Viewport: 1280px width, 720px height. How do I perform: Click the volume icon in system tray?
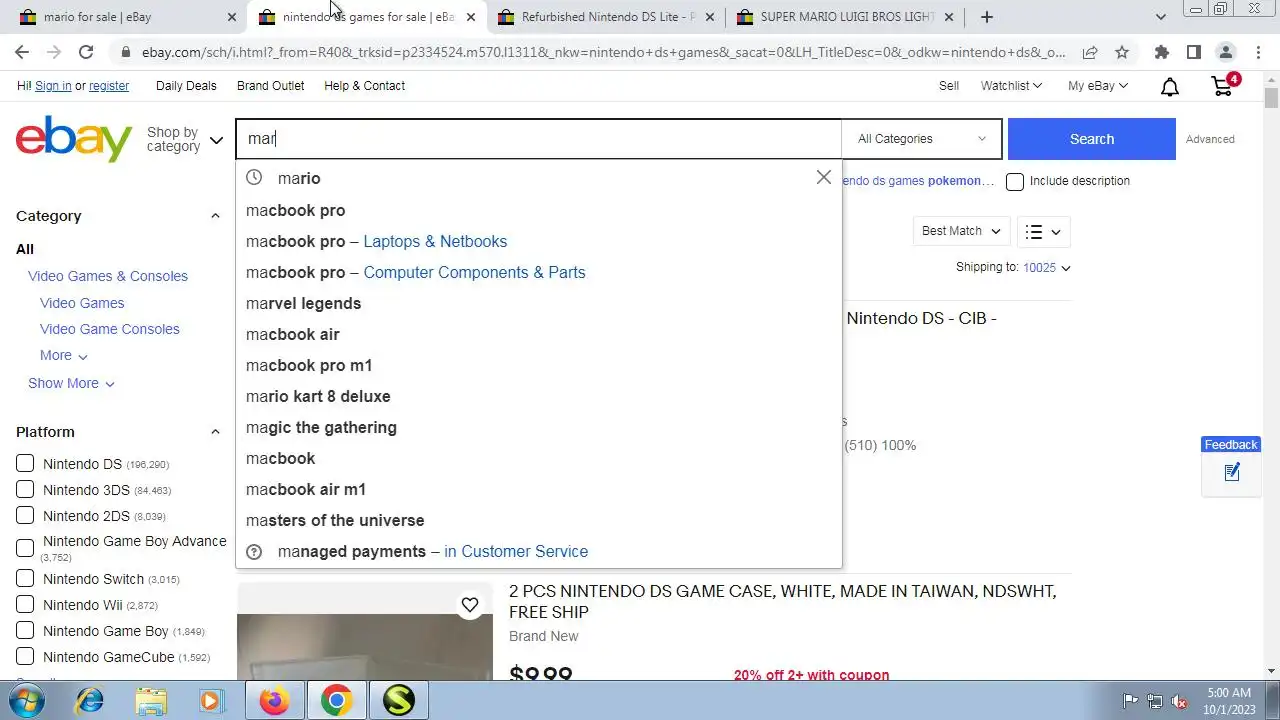click(x=1180, y=701)
